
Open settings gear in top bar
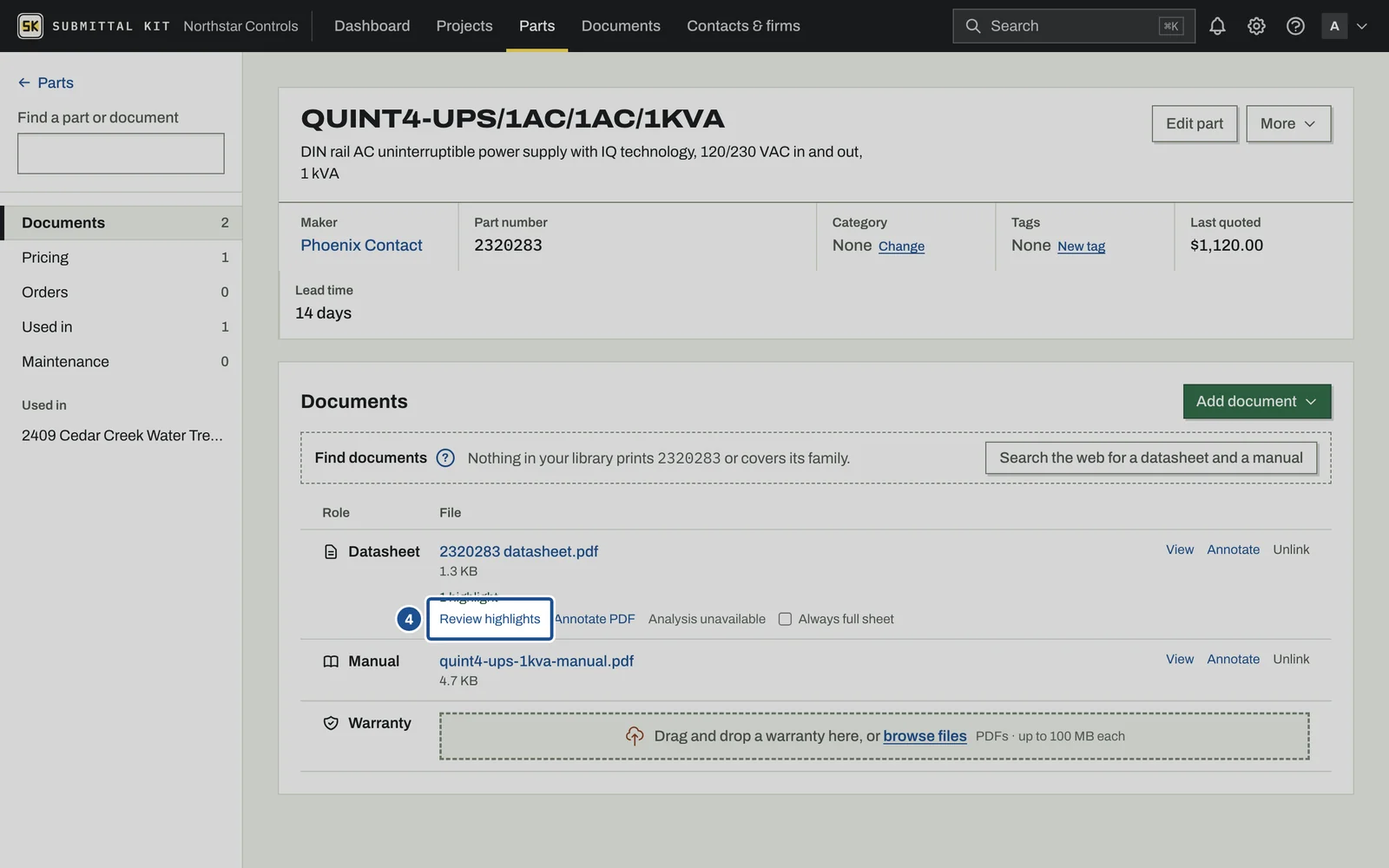pos(1256,26)
